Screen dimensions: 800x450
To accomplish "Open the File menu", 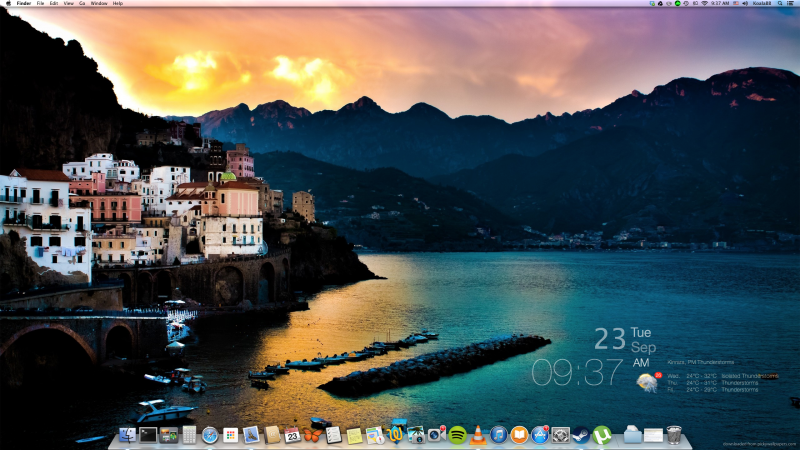I will click(40, 4).
